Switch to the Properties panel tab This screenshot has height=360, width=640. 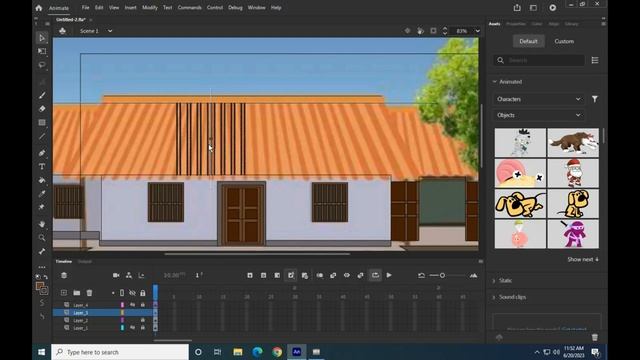point(516,24)
